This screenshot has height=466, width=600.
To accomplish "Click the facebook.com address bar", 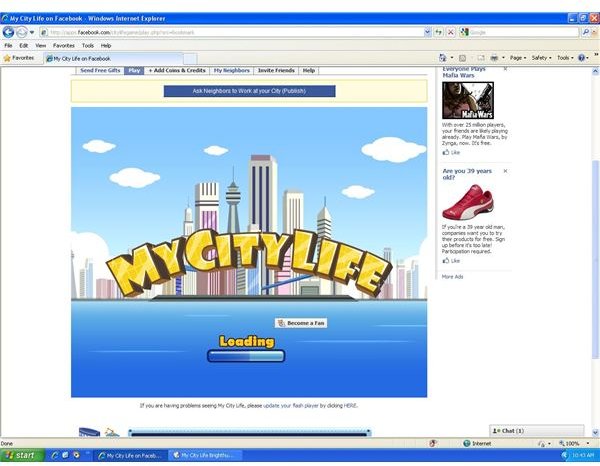I will coord(232,33).
